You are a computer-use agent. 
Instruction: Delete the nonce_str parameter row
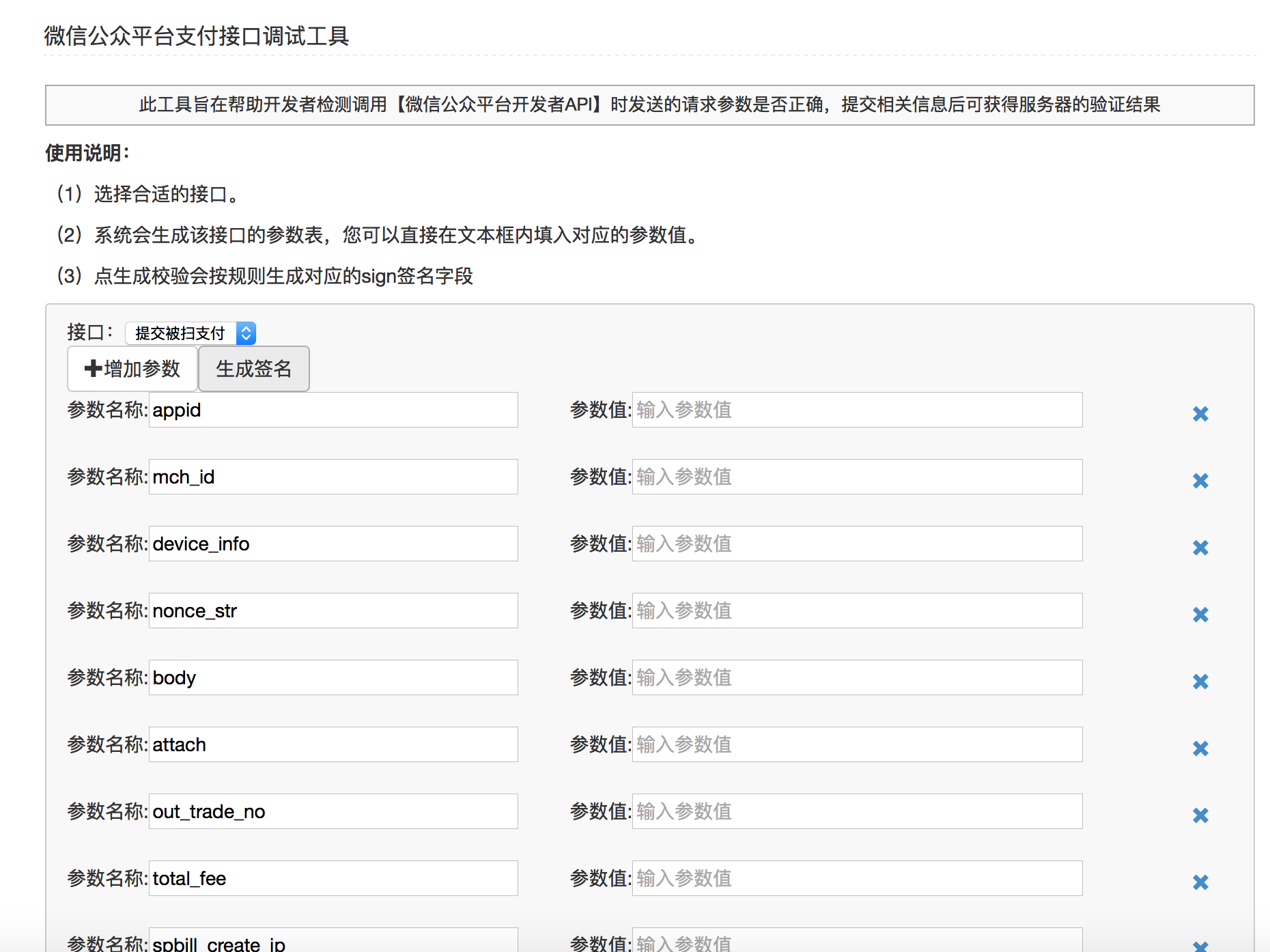1200,615
